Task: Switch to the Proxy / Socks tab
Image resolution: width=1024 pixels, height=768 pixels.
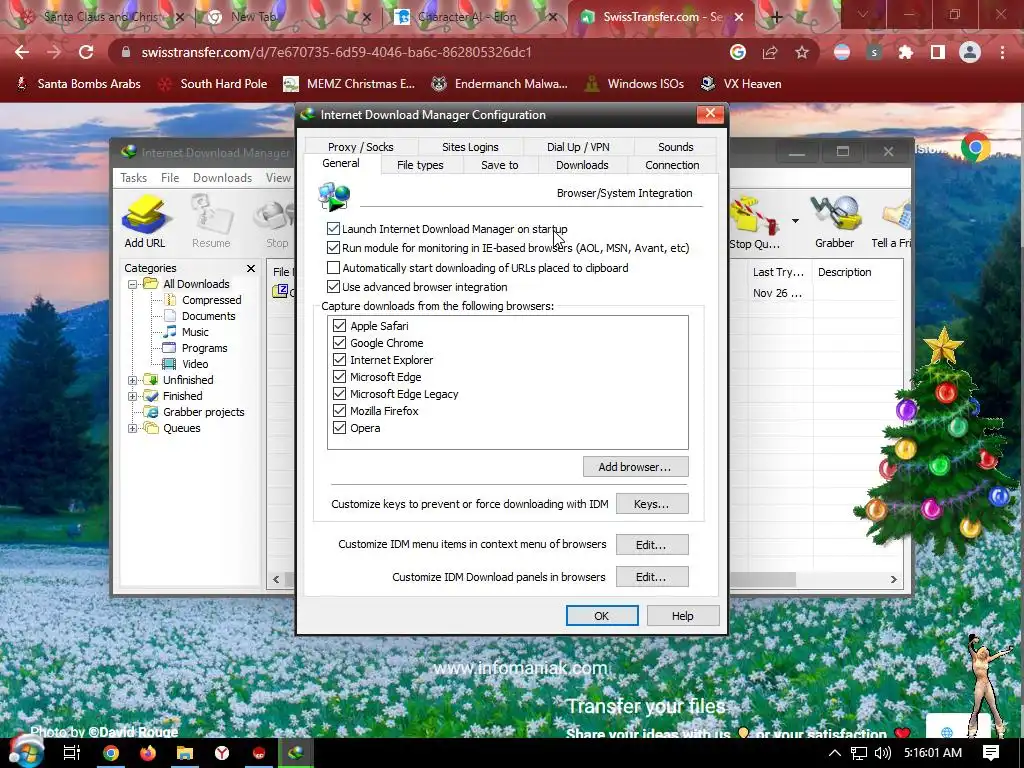Action: (360, 147)
